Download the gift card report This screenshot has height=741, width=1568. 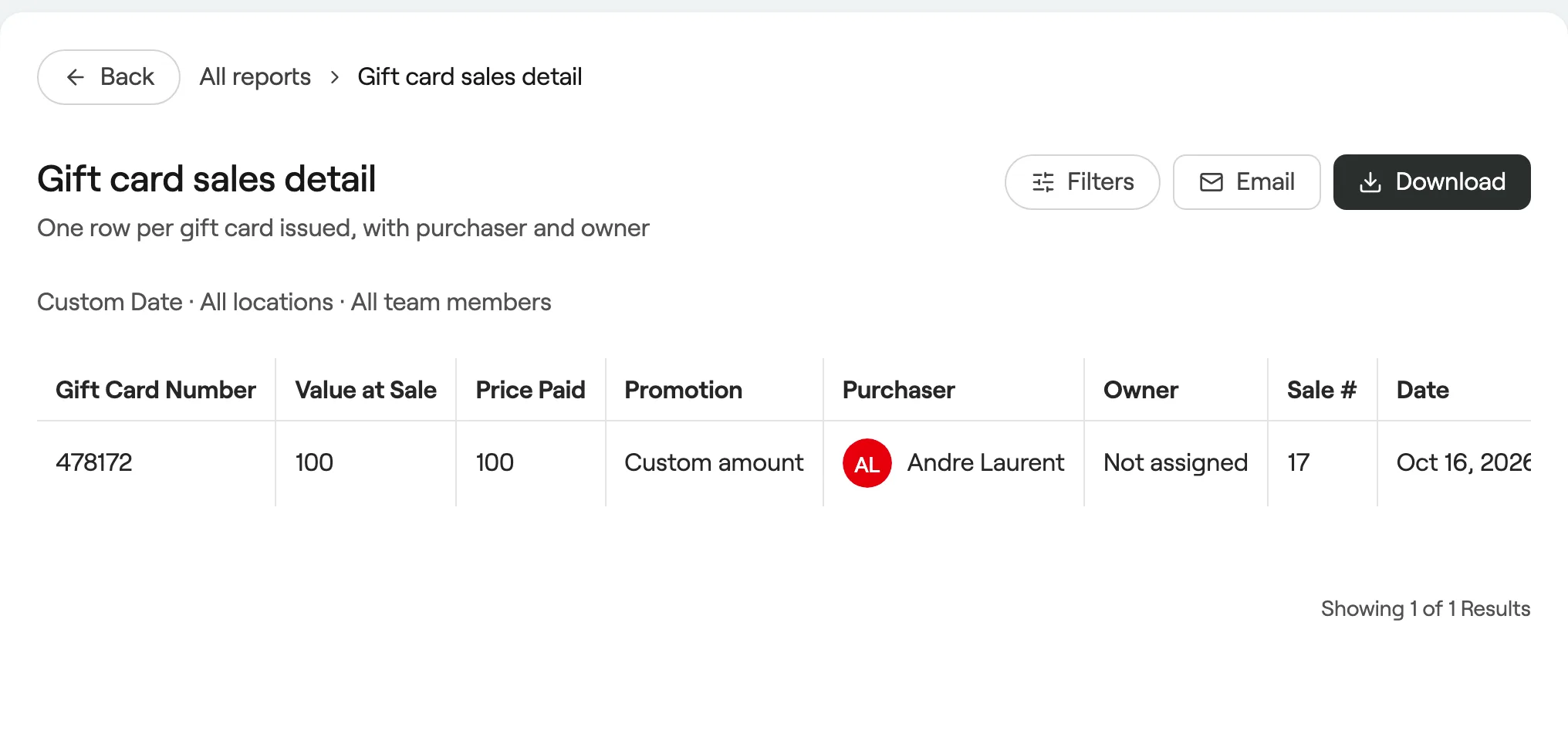click(x=1432, y=182)
